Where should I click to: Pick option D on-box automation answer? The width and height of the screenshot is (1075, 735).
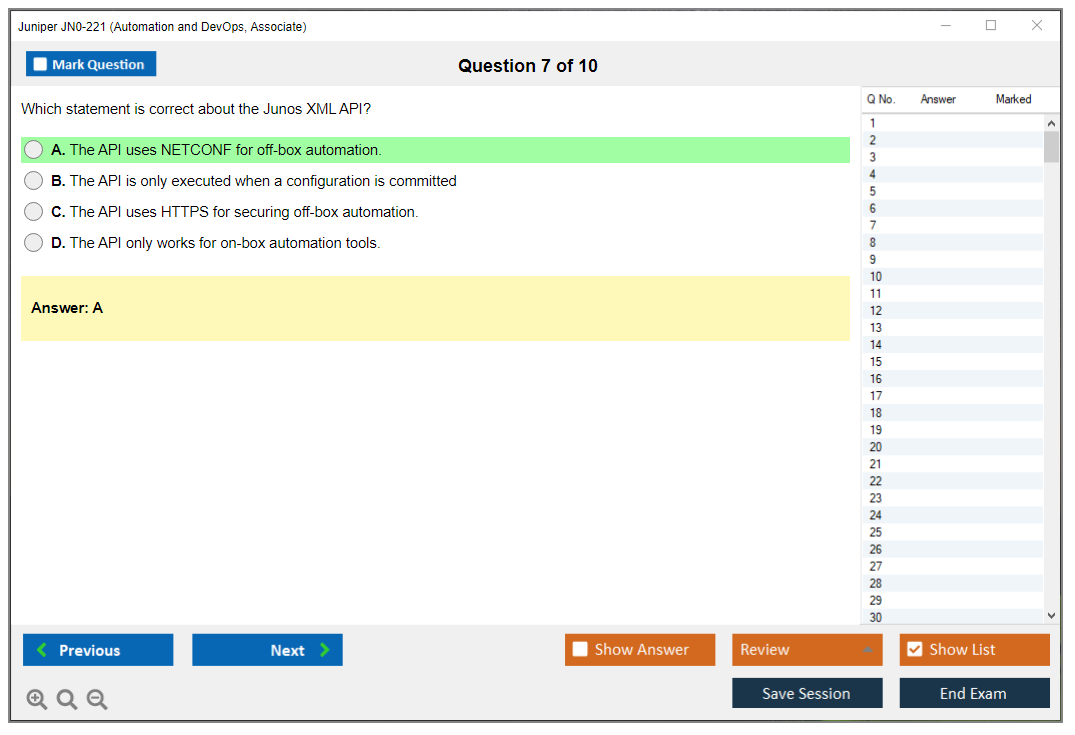[34, 243]
